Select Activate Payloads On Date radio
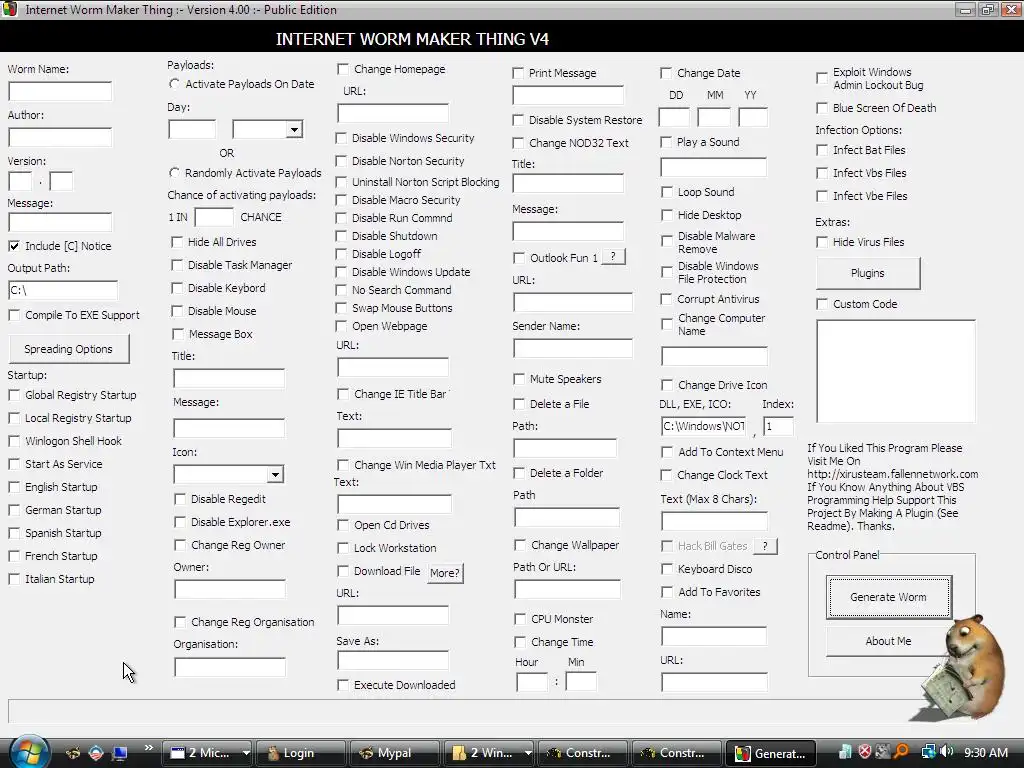 [174, 84]
